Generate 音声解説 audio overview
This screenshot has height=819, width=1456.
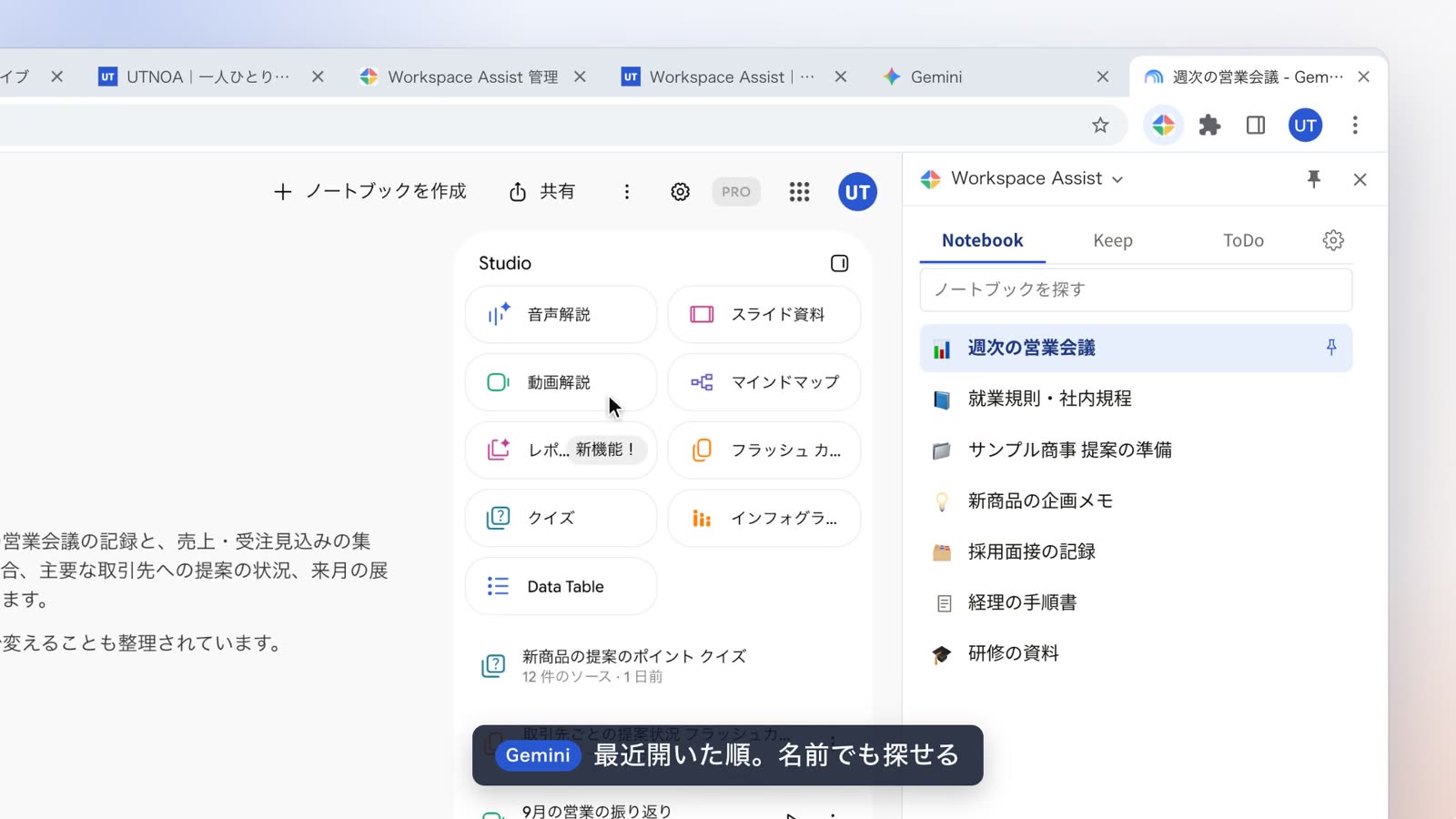pos(561,315)
